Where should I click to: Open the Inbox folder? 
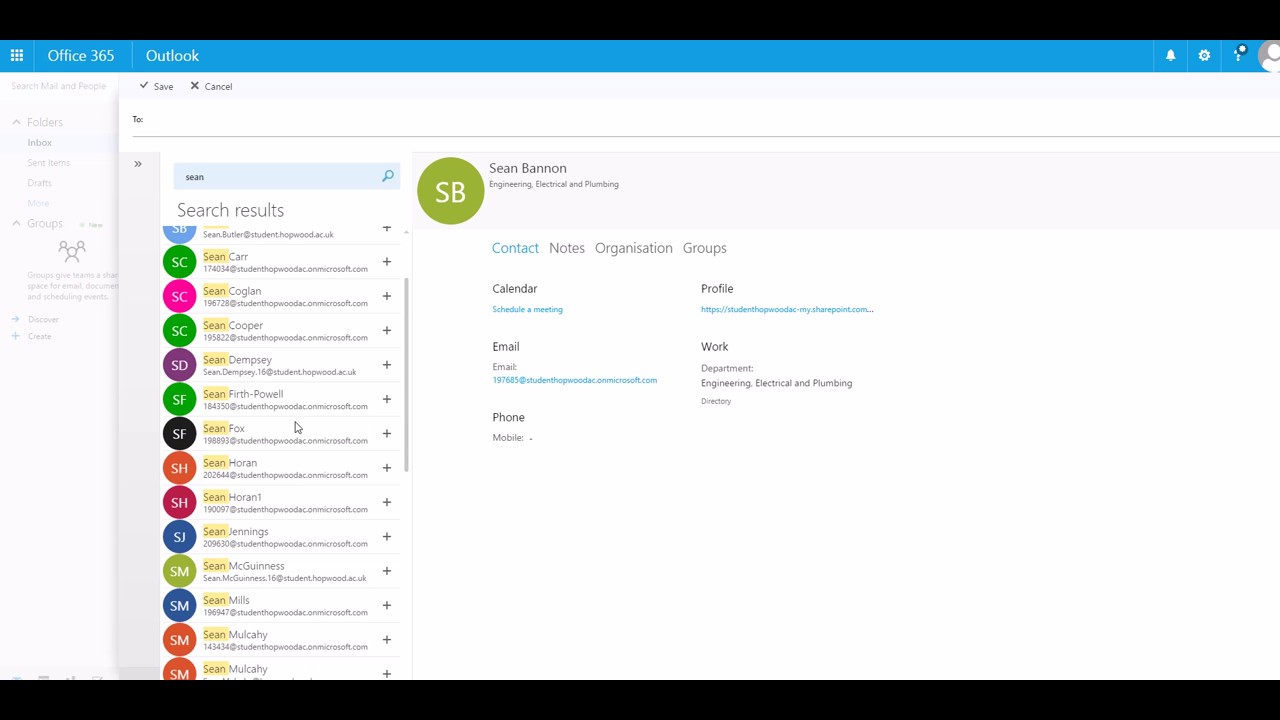[39, 143]
